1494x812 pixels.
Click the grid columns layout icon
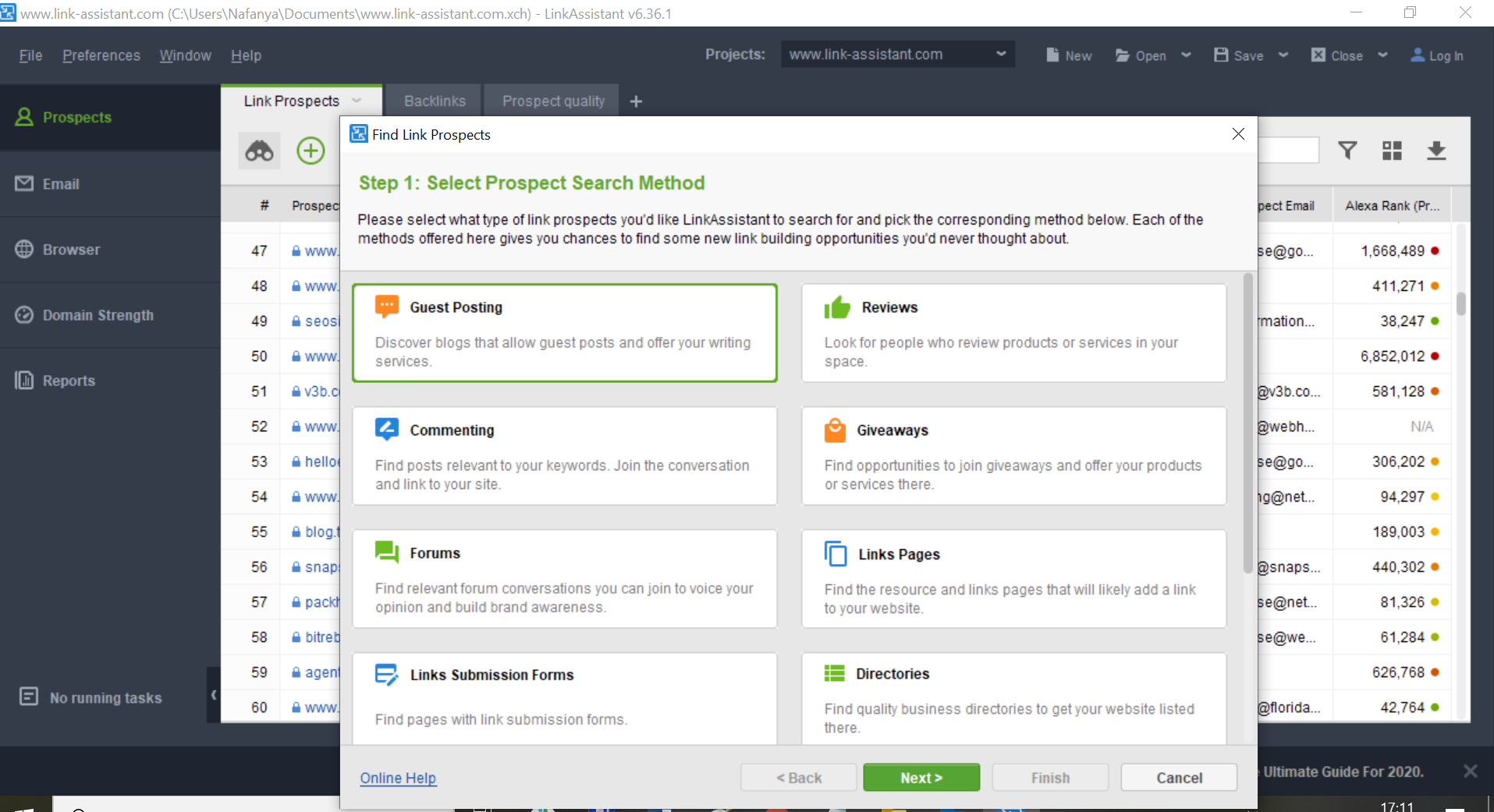1392,151
